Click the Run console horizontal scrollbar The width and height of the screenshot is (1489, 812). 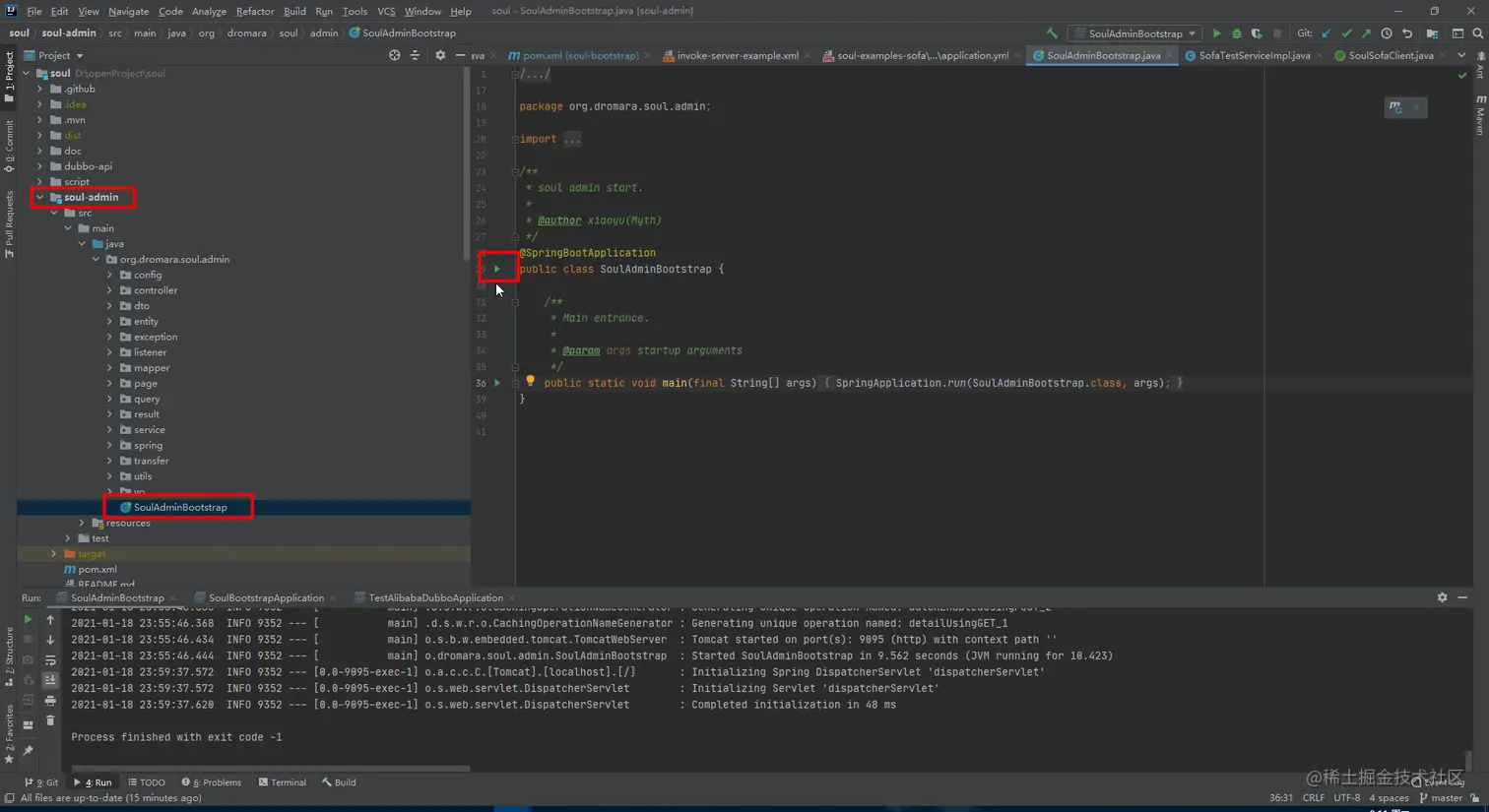270,769
